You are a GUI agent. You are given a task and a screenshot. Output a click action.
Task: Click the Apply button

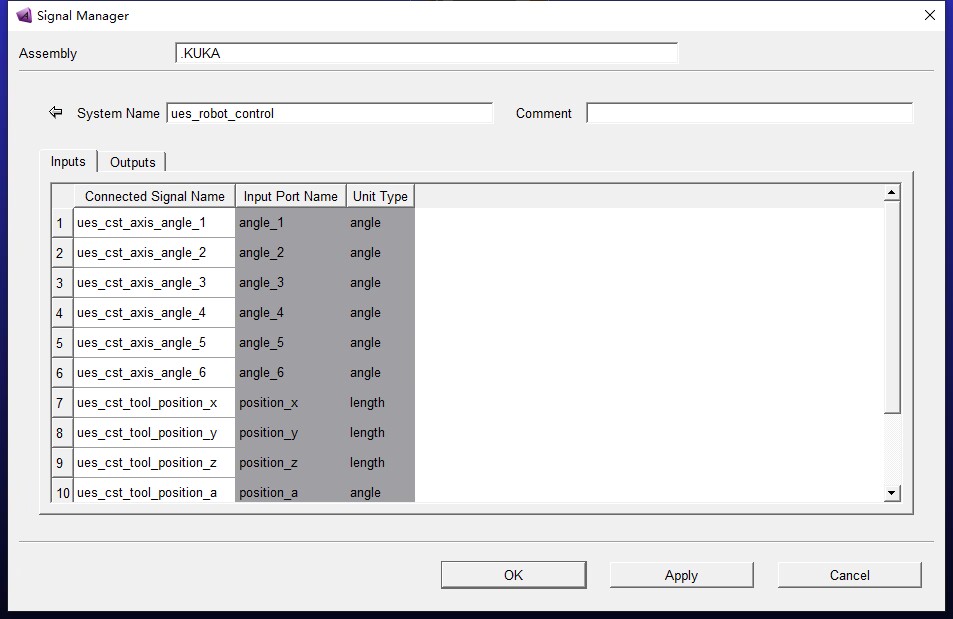click(681, 575)
